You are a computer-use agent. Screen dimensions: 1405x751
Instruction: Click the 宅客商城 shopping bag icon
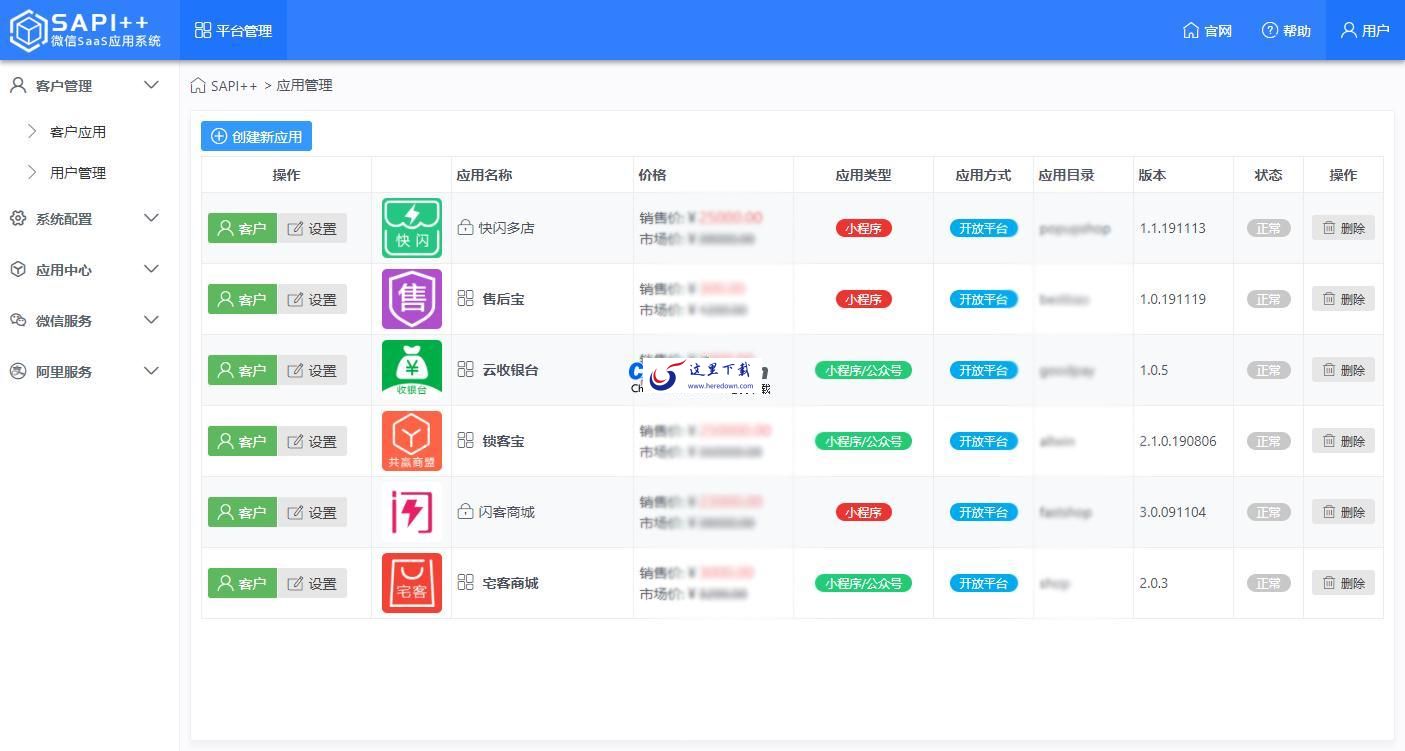[411, 583]
